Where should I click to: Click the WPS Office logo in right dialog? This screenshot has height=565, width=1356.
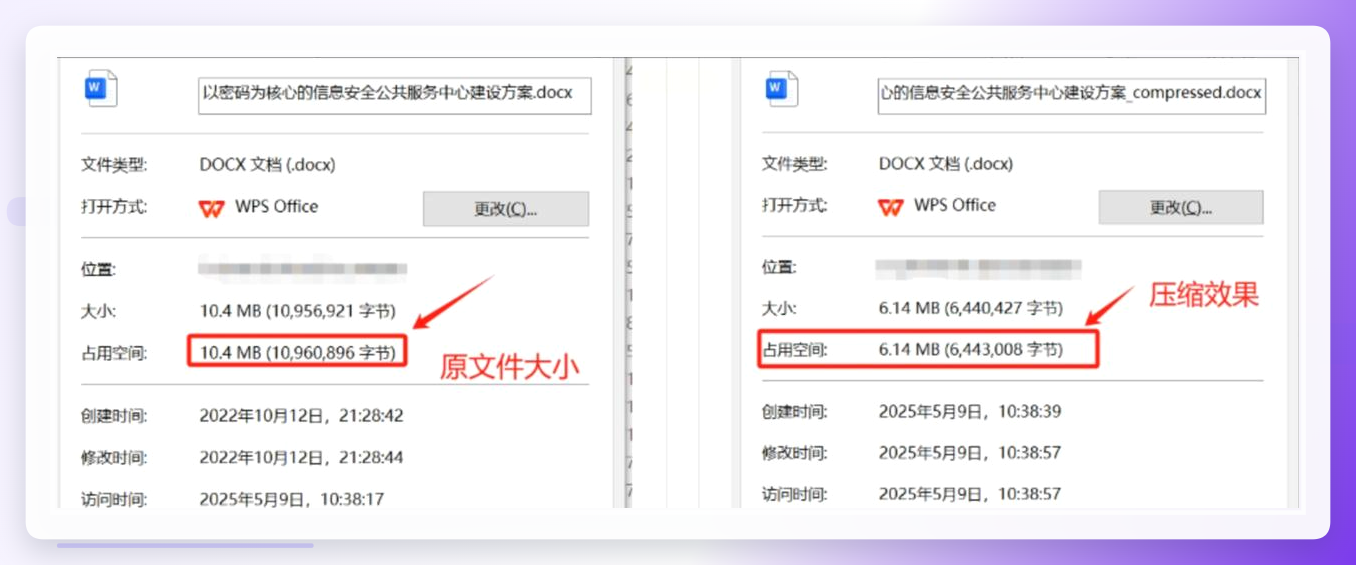890,207
